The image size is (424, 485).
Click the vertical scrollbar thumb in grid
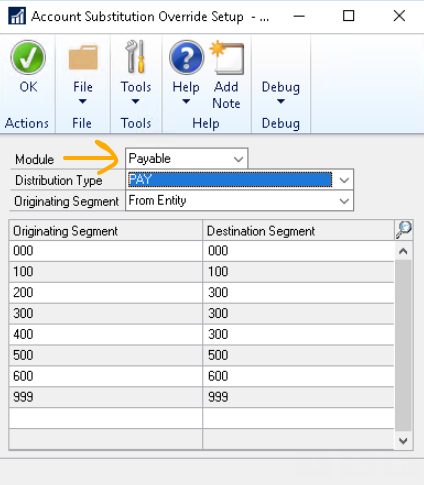tap(403, 346)
